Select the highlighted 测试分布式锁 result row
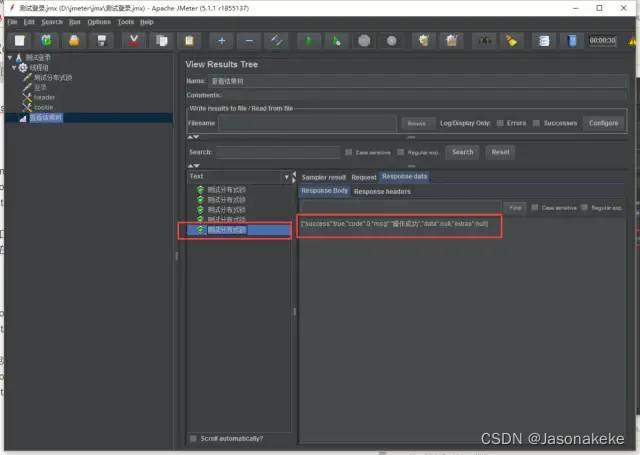 239,230
